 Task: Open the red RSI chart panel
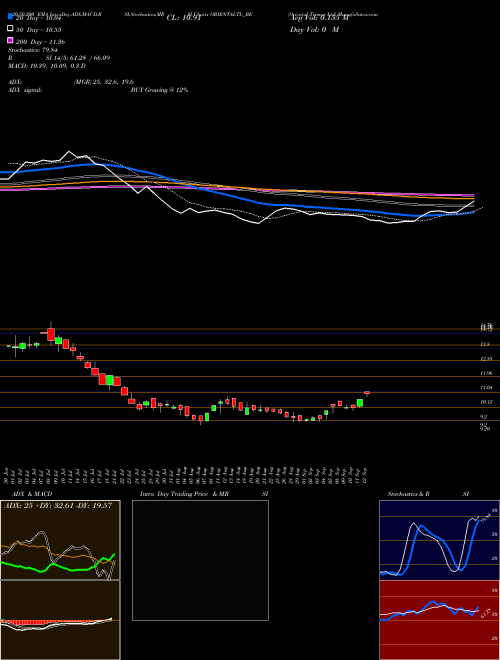[x=439, y=620]
